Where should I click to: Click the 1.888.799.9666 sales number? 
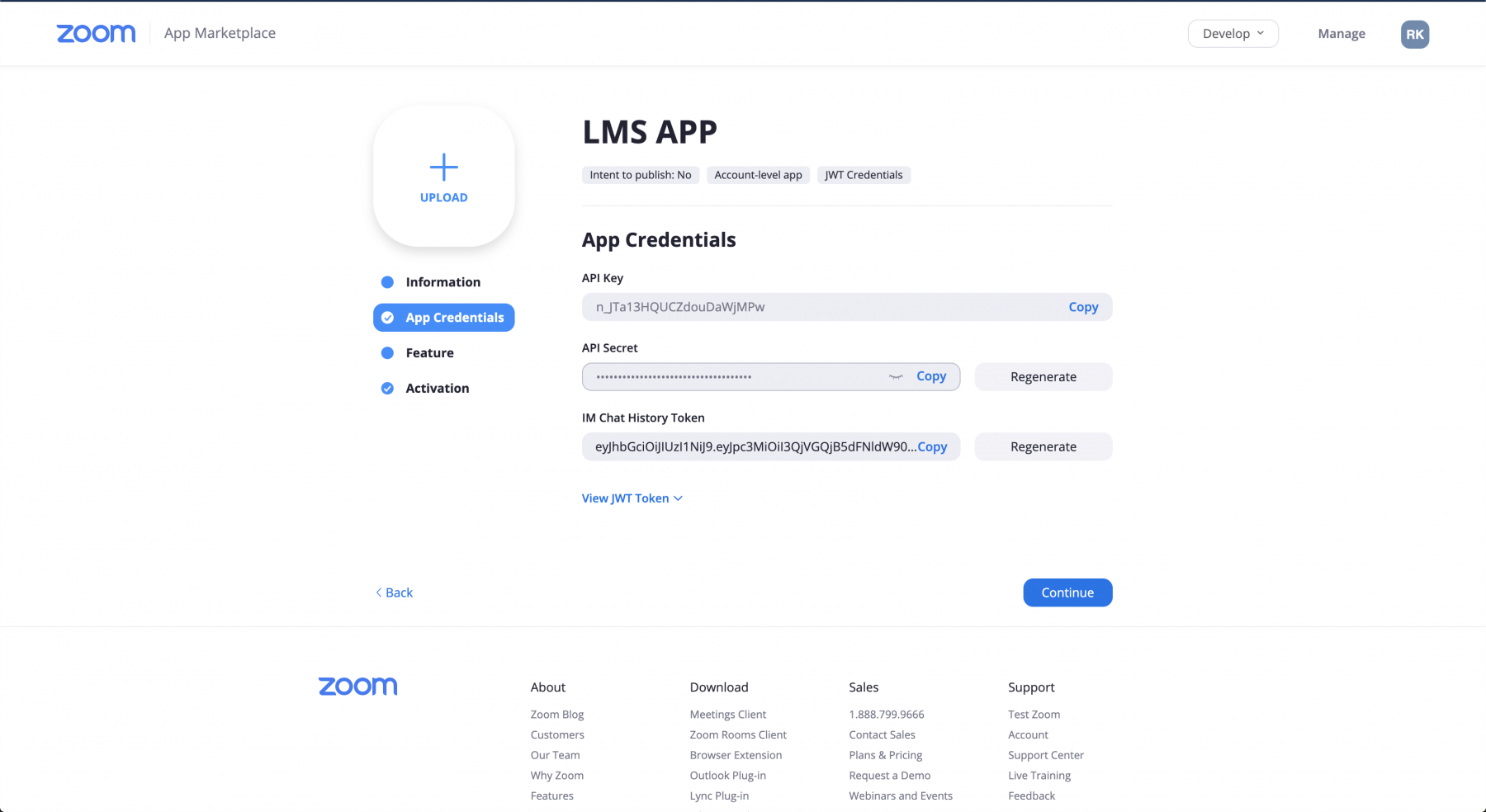tap(887, 715)
